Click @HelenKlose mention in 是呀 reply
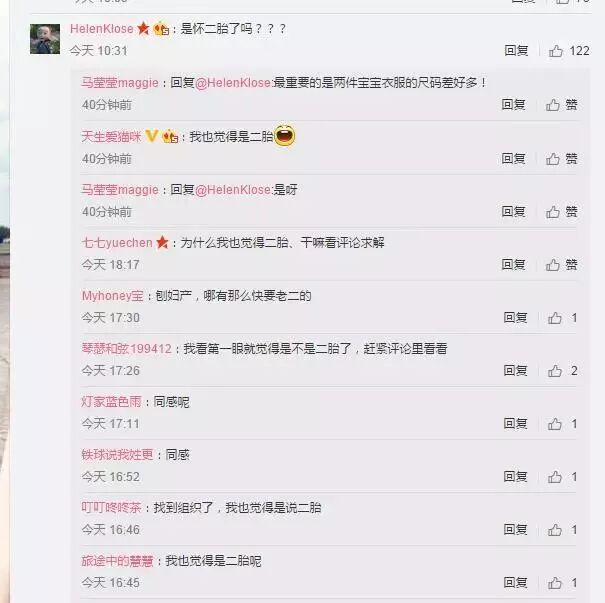The height and width of the screenshot is (603, 605). (233, 190)
